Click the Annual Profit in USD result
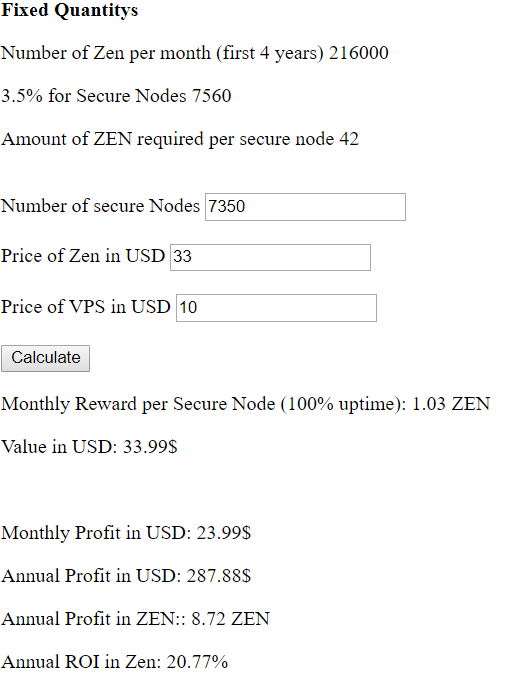 coord(126,576)
